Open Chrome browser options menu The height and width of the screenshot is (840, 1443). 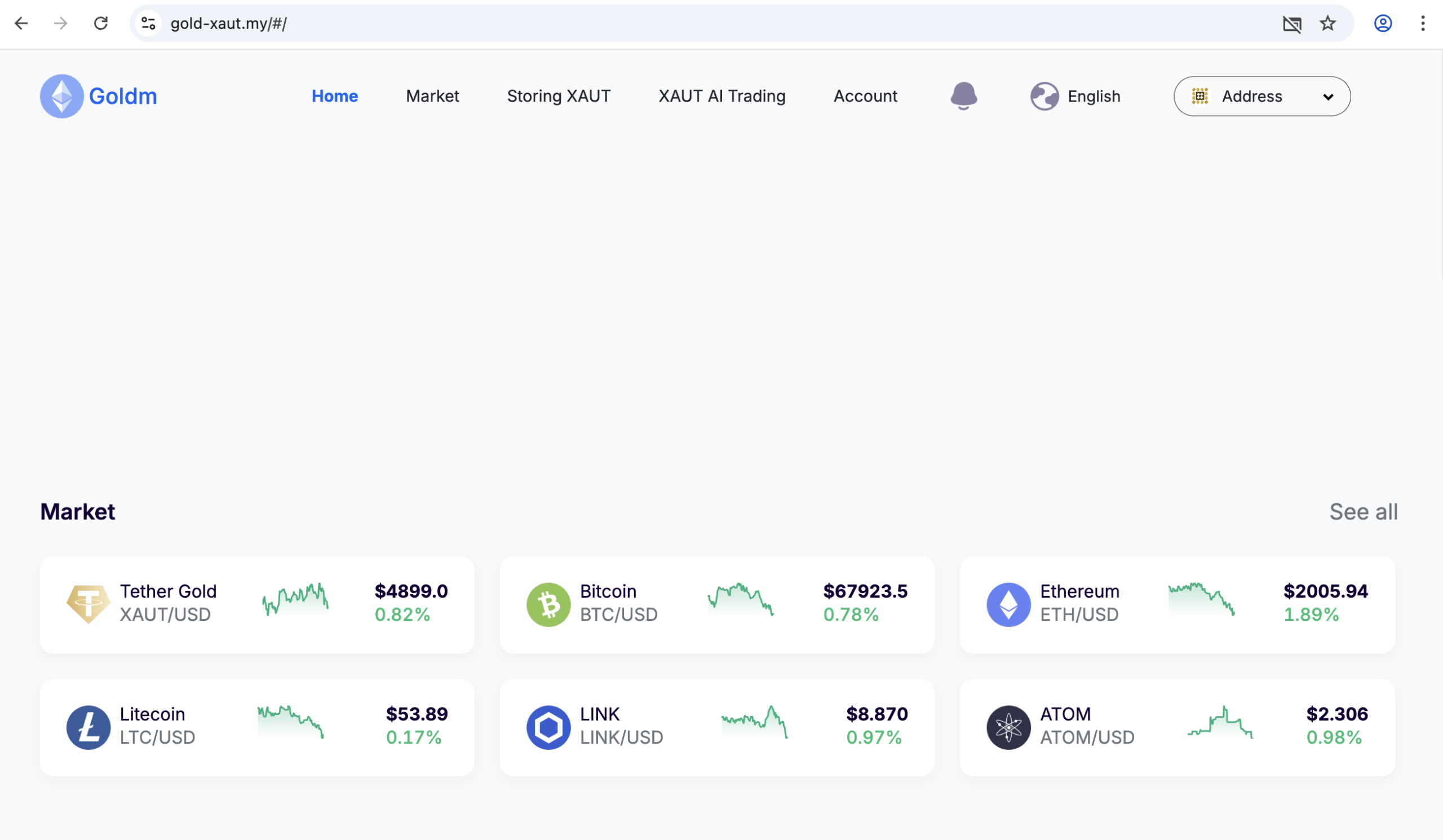[1422, 24]
